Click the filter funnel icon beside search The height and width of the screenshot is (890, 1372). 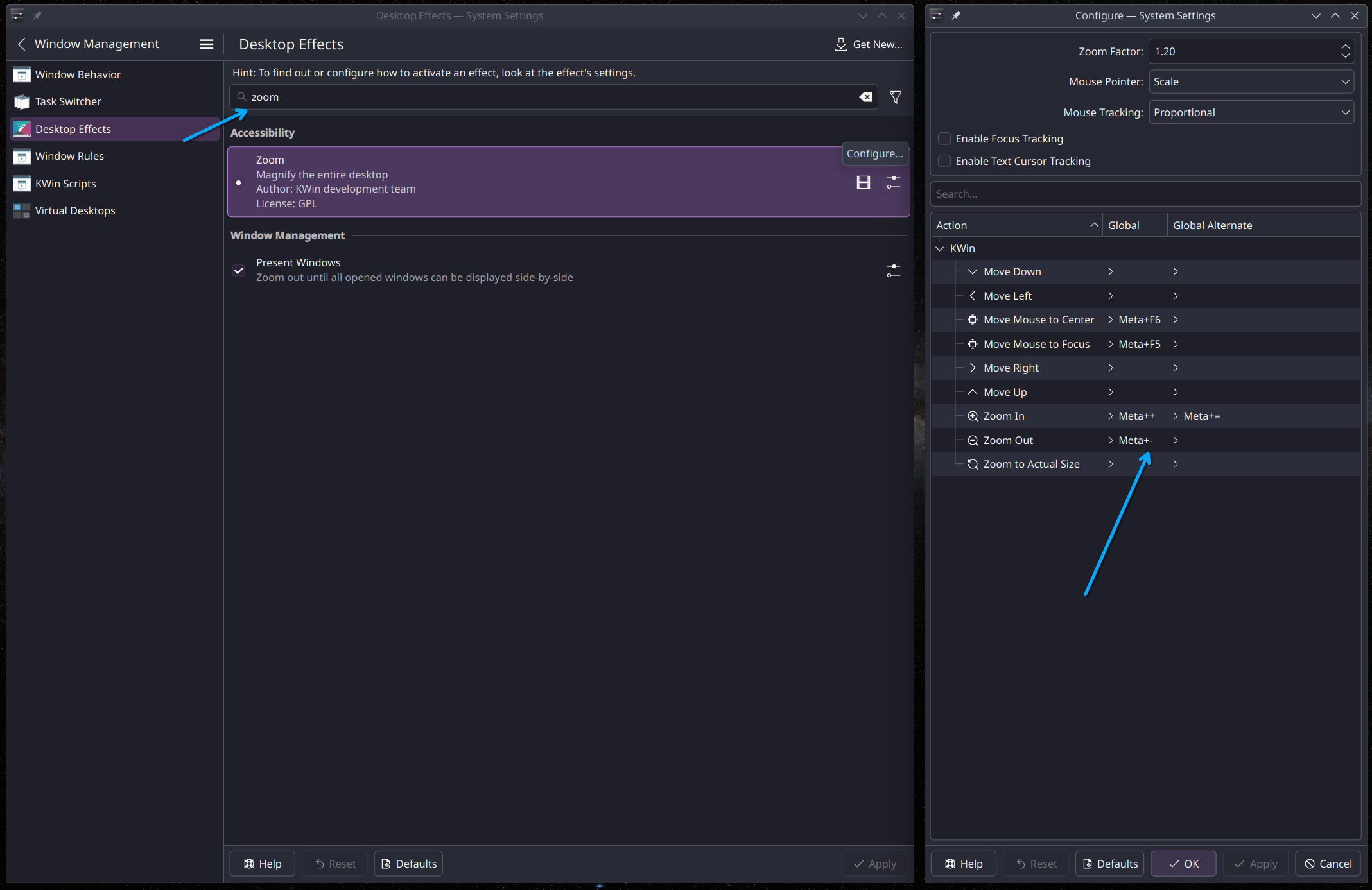895,97
